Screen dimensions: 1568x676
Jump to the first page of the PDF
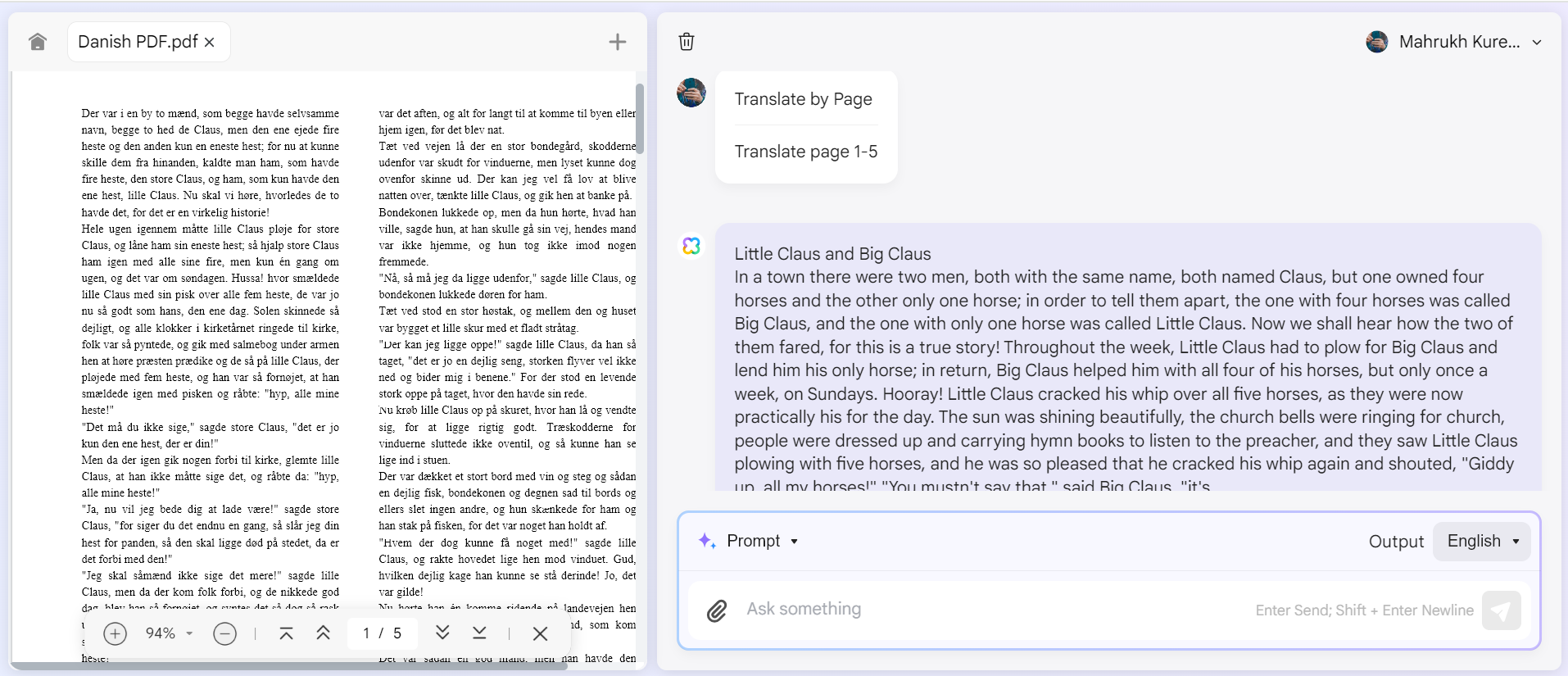pos(286,633)
